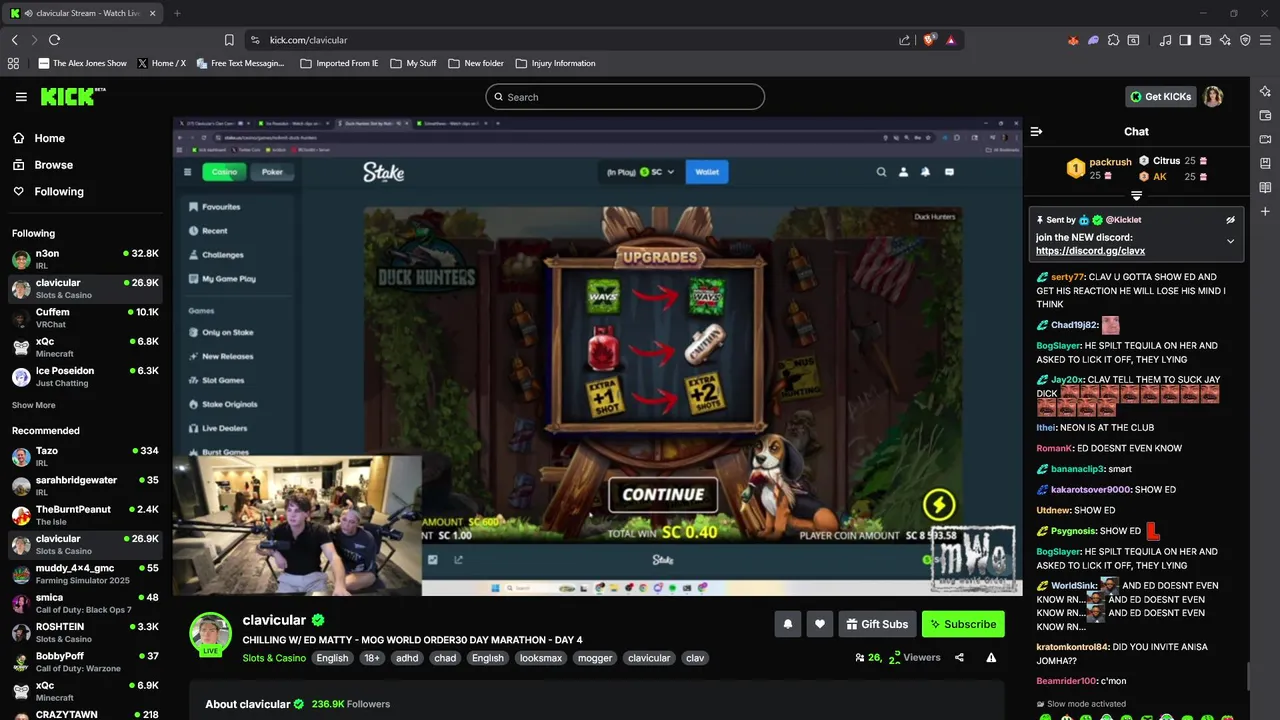Open the Stake SC currency dropdown
The height and width of the screenshot is (720, 1280).
pos(640,172)
